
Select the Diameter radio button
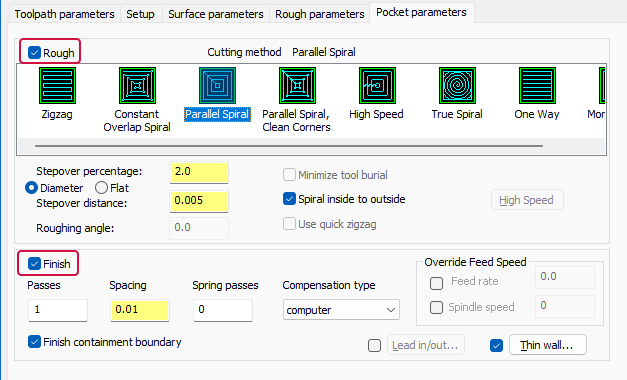pyautogui.click(x=31, y=188)
